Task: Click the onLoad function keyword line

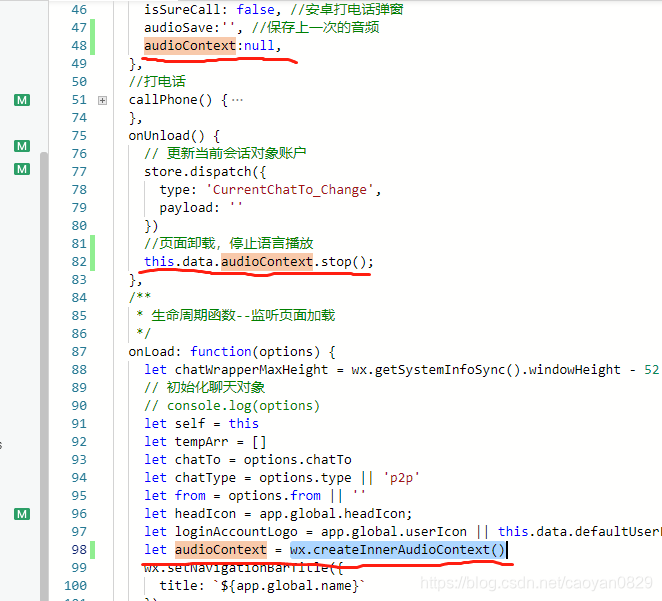Action: tap(232, 352)
